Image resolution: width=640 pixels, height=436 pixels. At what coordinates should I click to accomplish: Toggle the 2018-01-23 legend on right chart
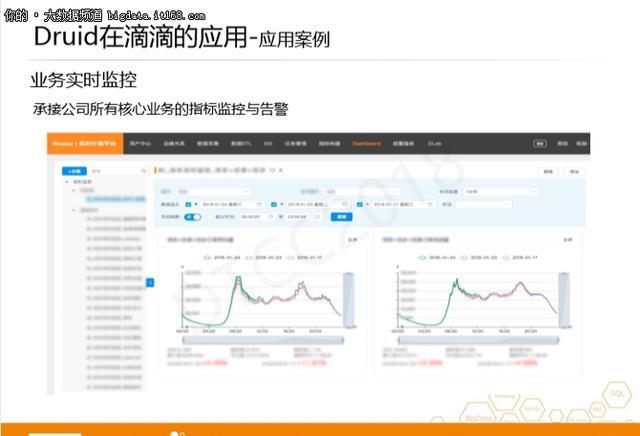point(479,258)
